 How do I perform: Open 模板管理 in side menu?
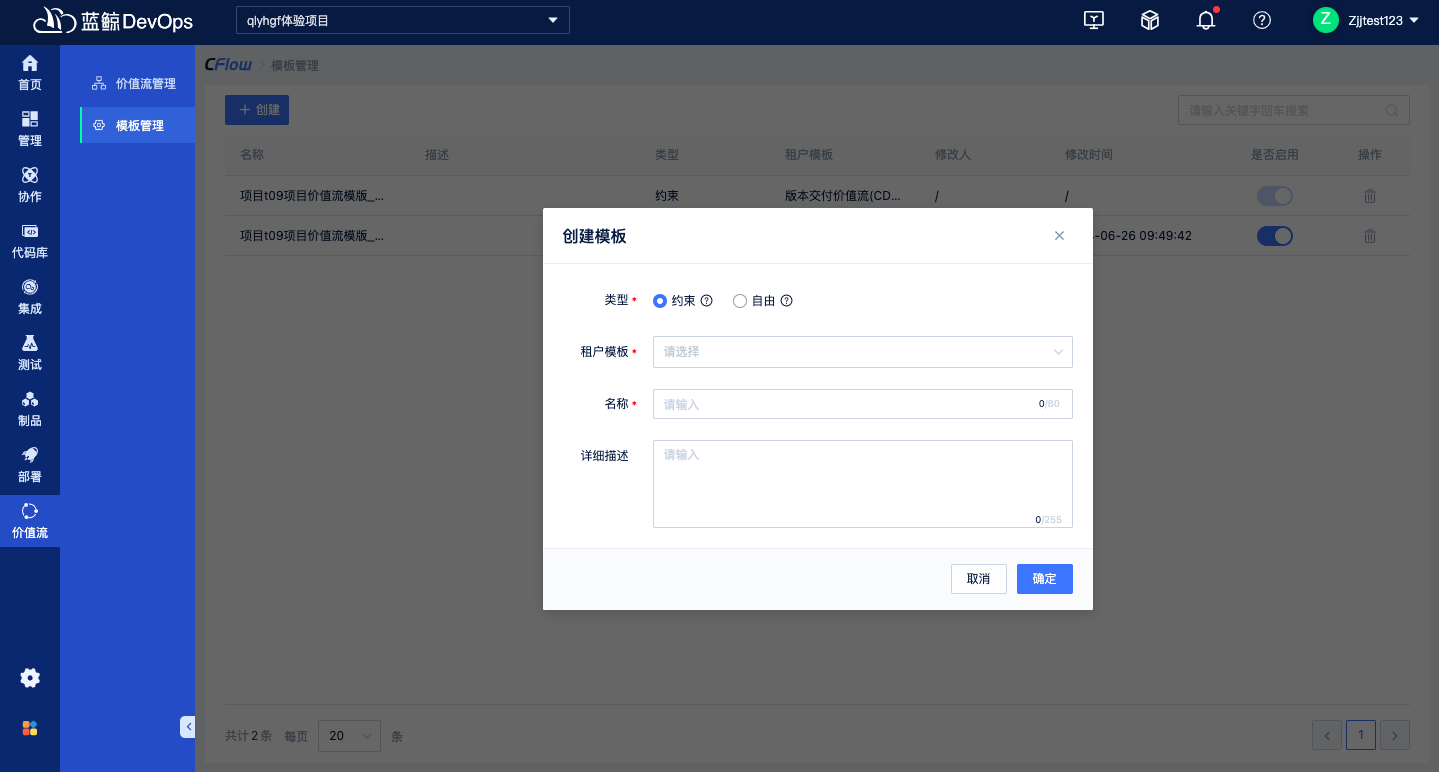pyautogui.click(x=137, y=125)
